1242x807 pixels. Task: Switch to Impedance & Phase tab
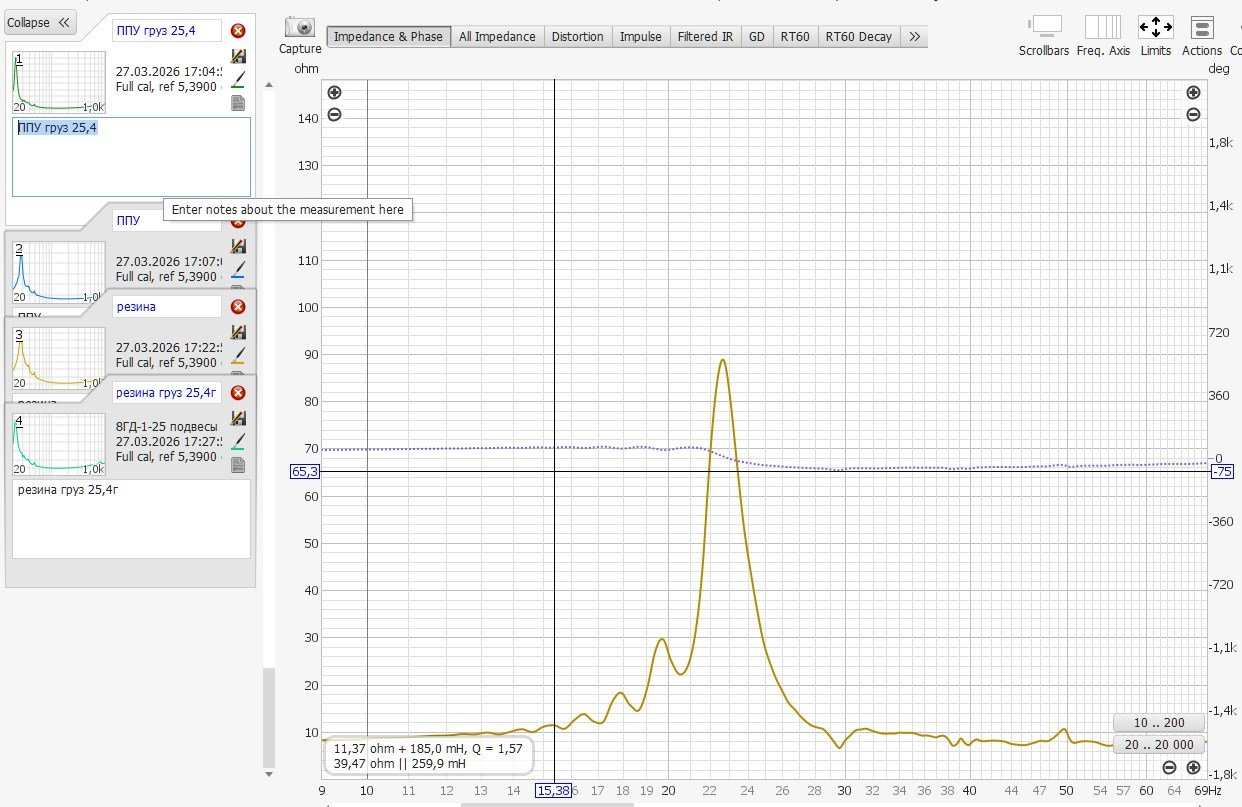coord(388,37)
